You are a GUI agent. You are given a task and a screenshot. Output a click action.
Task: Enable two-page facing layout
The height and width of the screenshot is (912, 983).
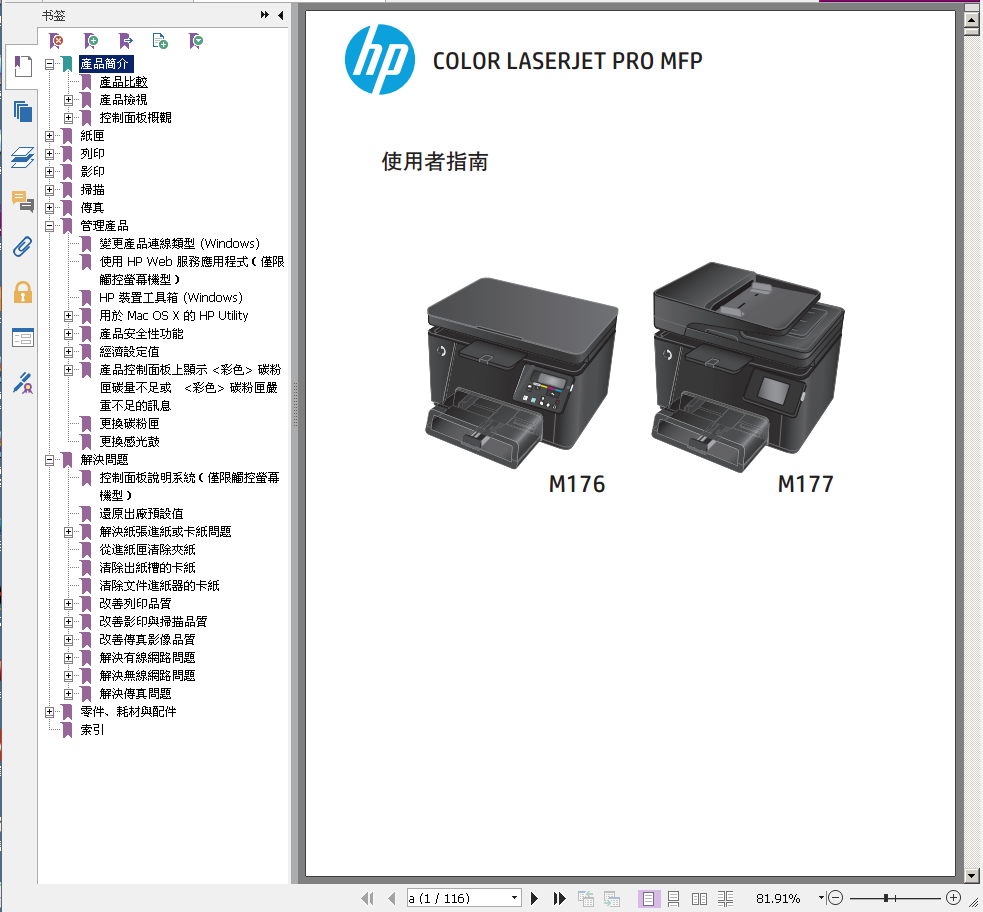click(x=699, y=898)
